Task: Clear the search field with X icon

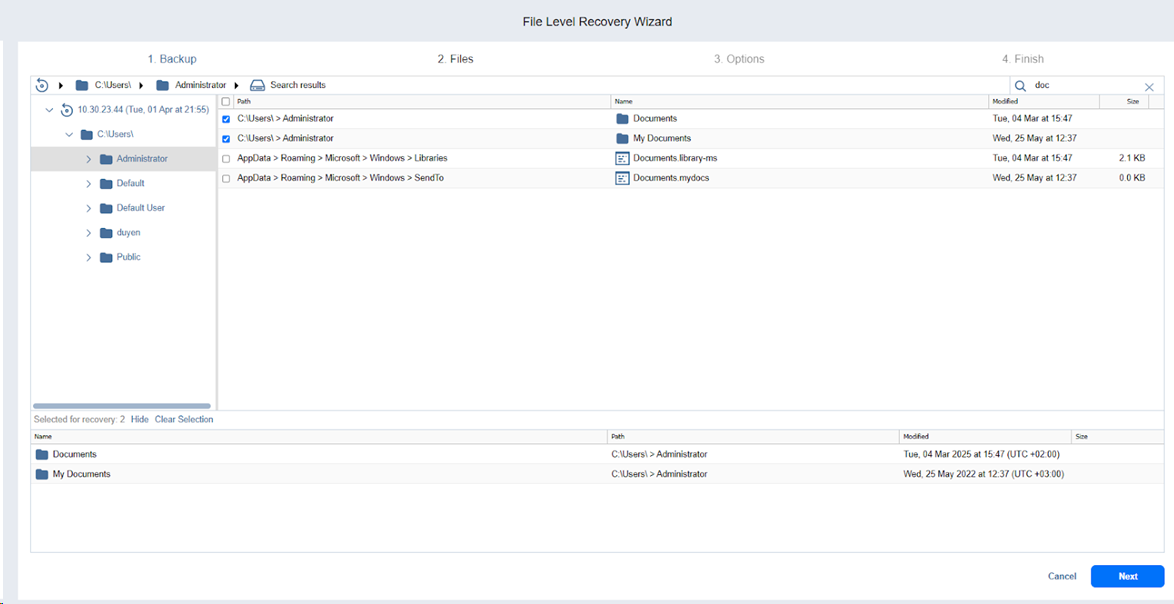Action: (x=1149, y=87)
